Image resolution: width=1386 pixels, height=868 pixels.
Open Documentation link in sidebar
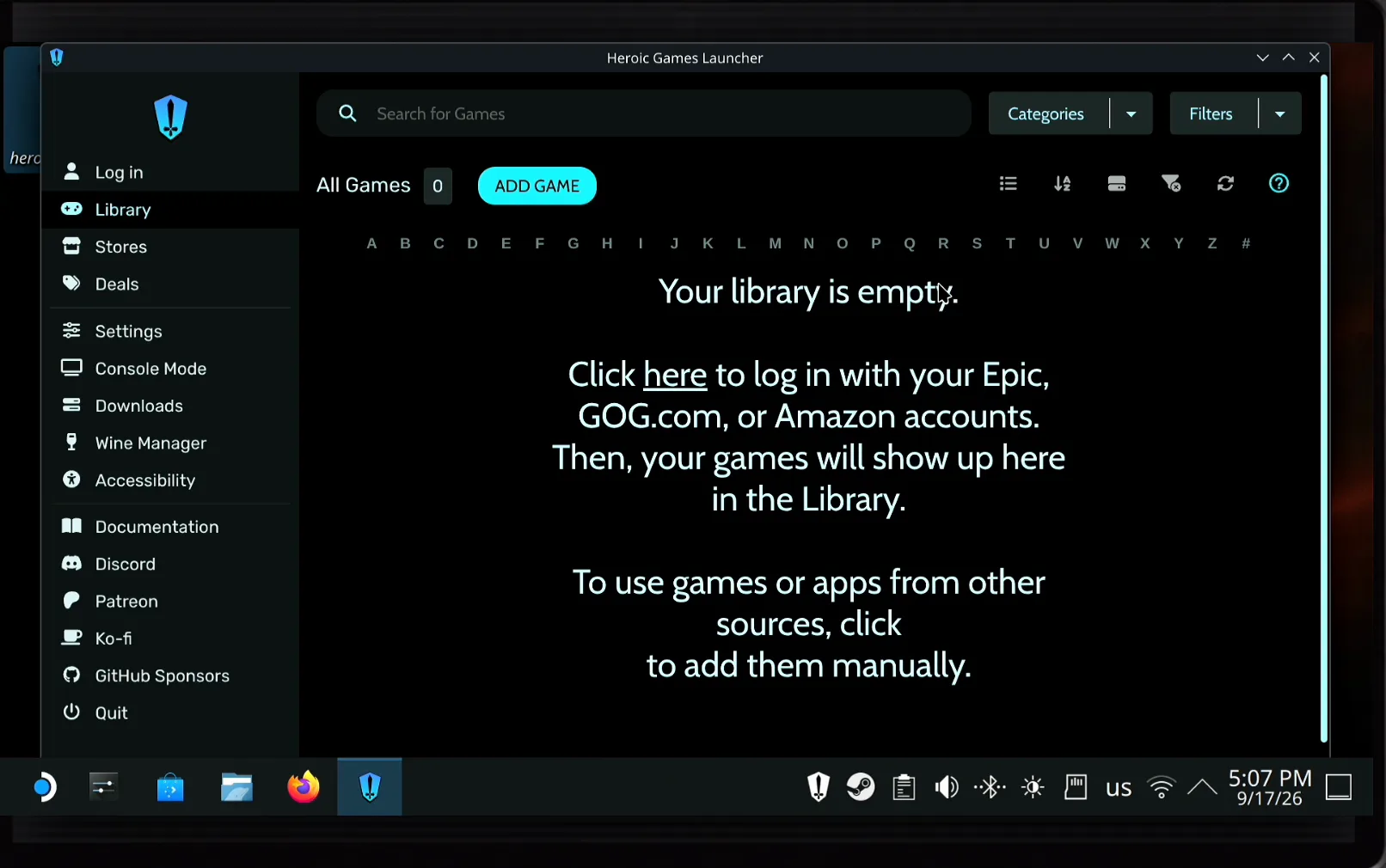coord(170,527)
